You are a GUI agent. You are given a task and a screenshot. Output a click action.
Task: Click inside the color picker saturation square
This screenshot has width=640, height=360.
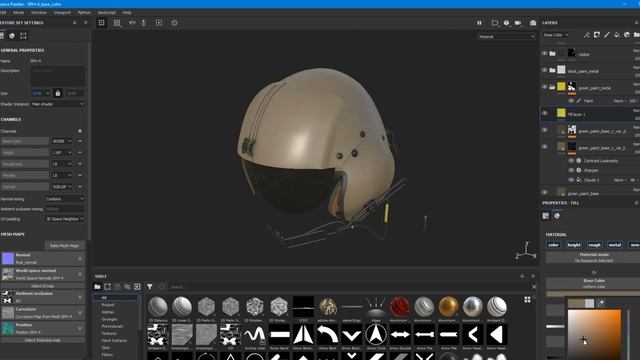click(594, 335)
